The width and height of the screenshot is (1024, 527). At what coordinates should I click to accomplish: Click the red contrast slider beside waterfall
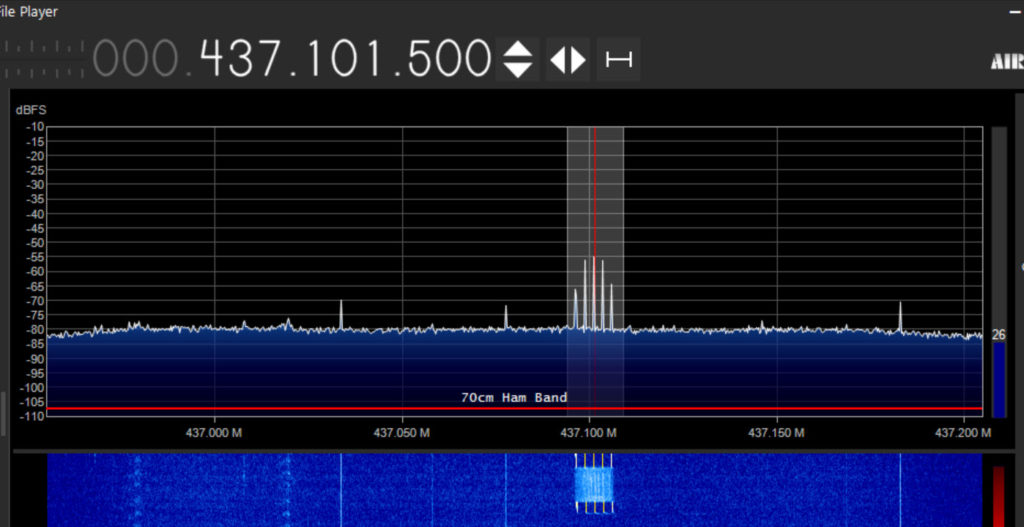click(x=998, y=495)
